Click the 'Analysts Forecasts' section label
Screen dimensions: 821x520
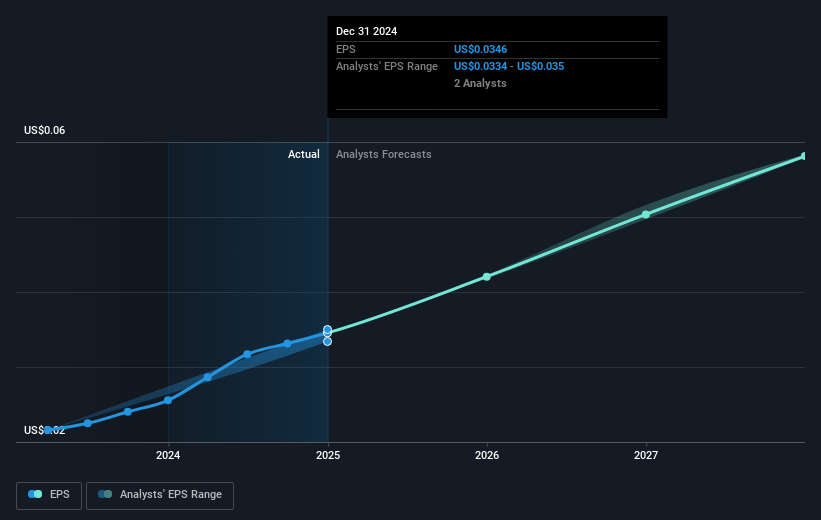(384, 154)
